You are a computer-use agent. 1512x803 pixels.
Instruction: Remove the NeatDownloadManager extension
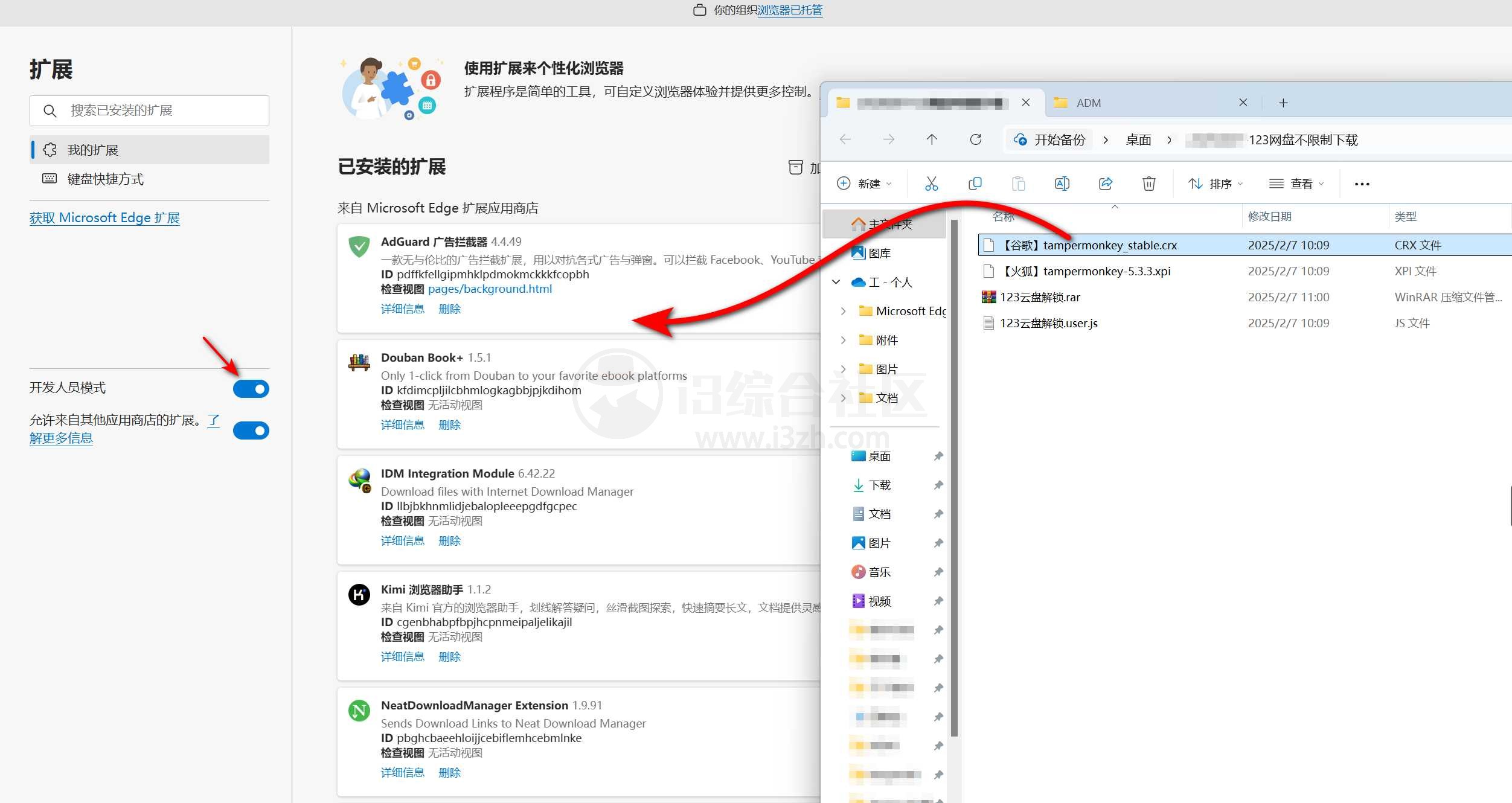pyautogui.click(x=450, y=772)
